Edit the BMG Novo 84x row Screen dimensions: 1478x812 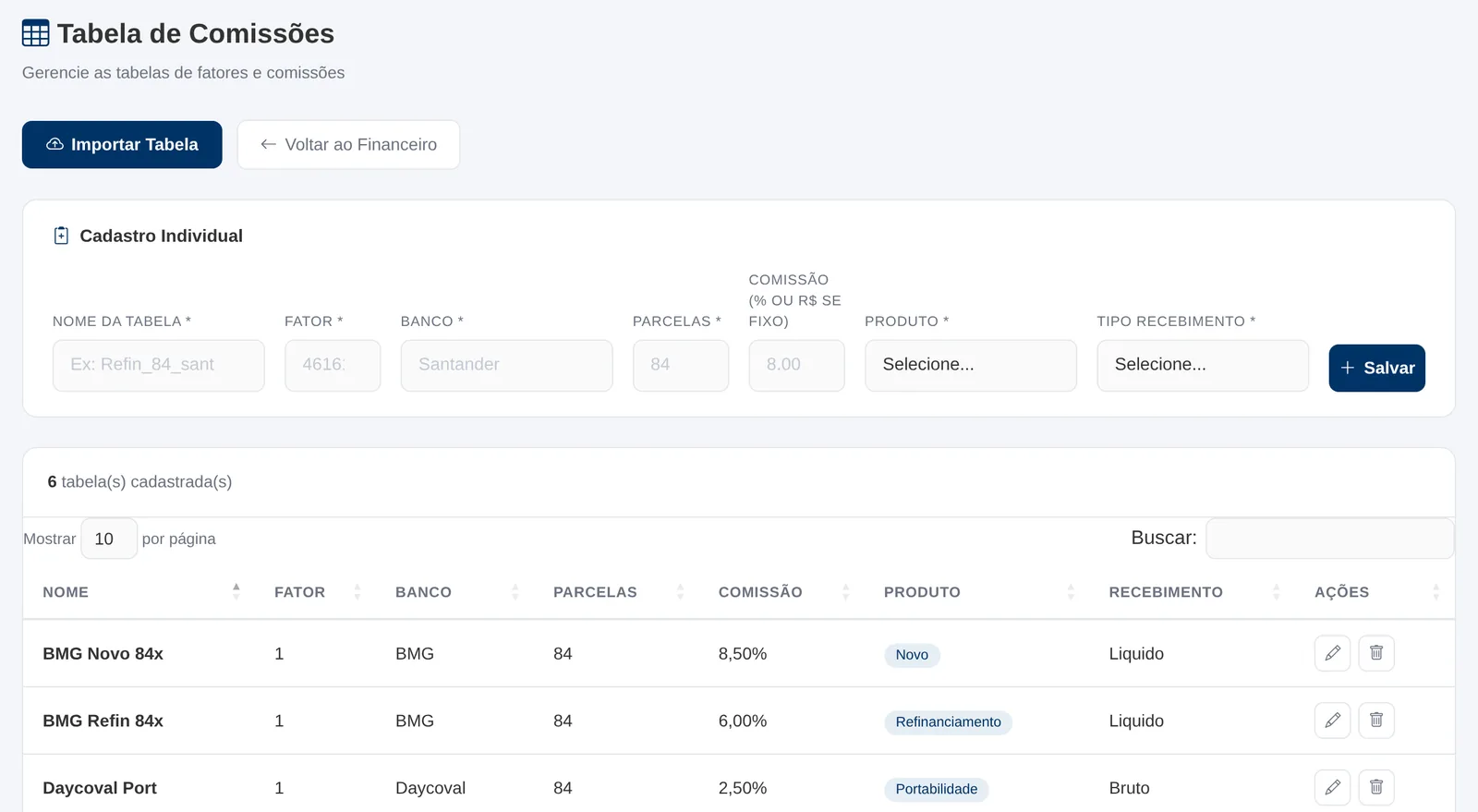click(1332, 653)
